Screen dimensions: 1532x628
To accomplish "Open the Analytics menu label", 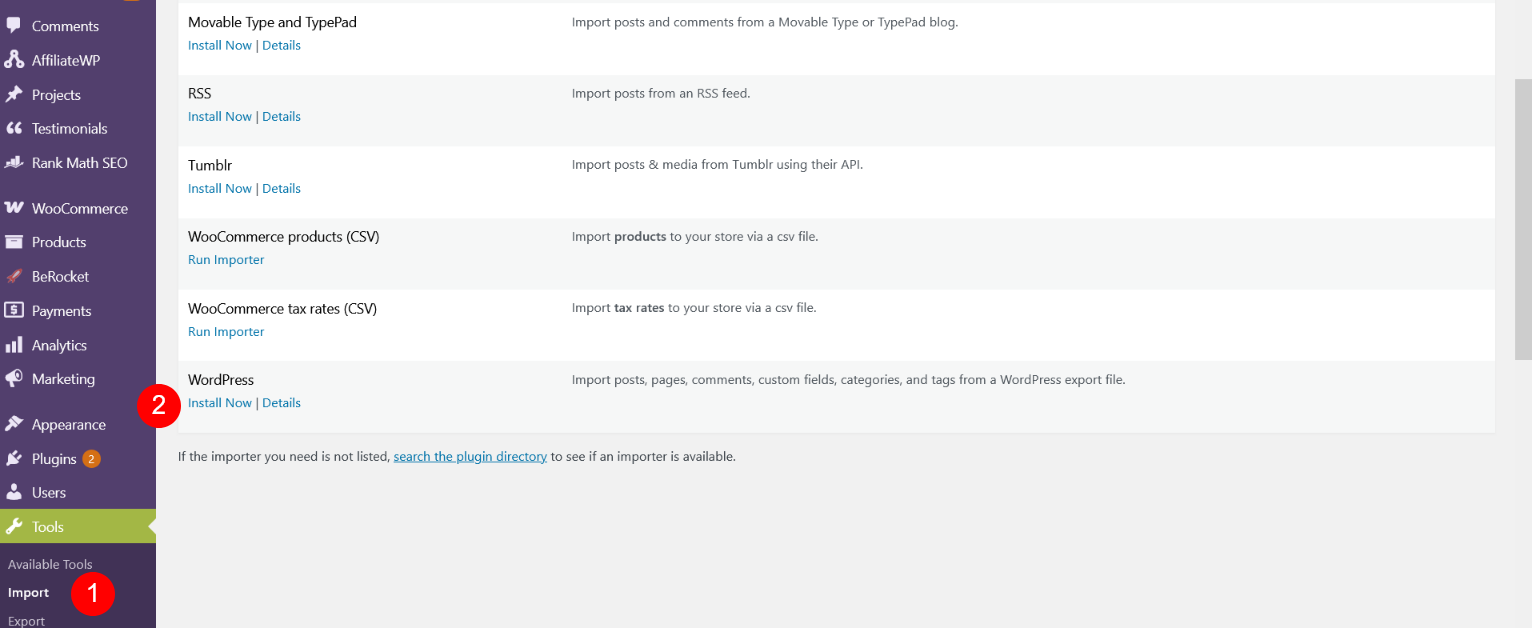I will pos(59,345).
